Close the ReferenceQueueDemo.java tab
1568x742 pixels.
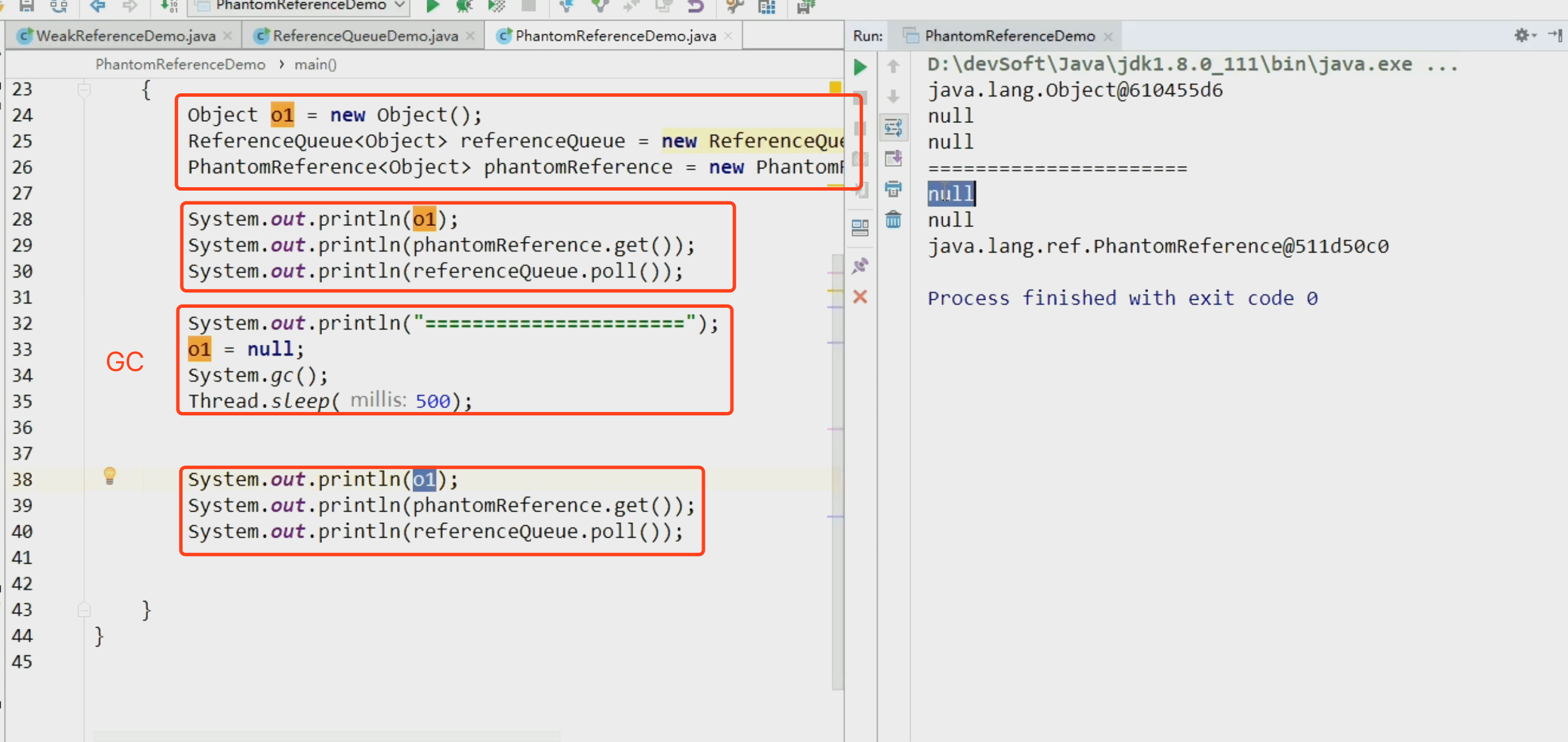pyautogui.click(x=470, y=36)
